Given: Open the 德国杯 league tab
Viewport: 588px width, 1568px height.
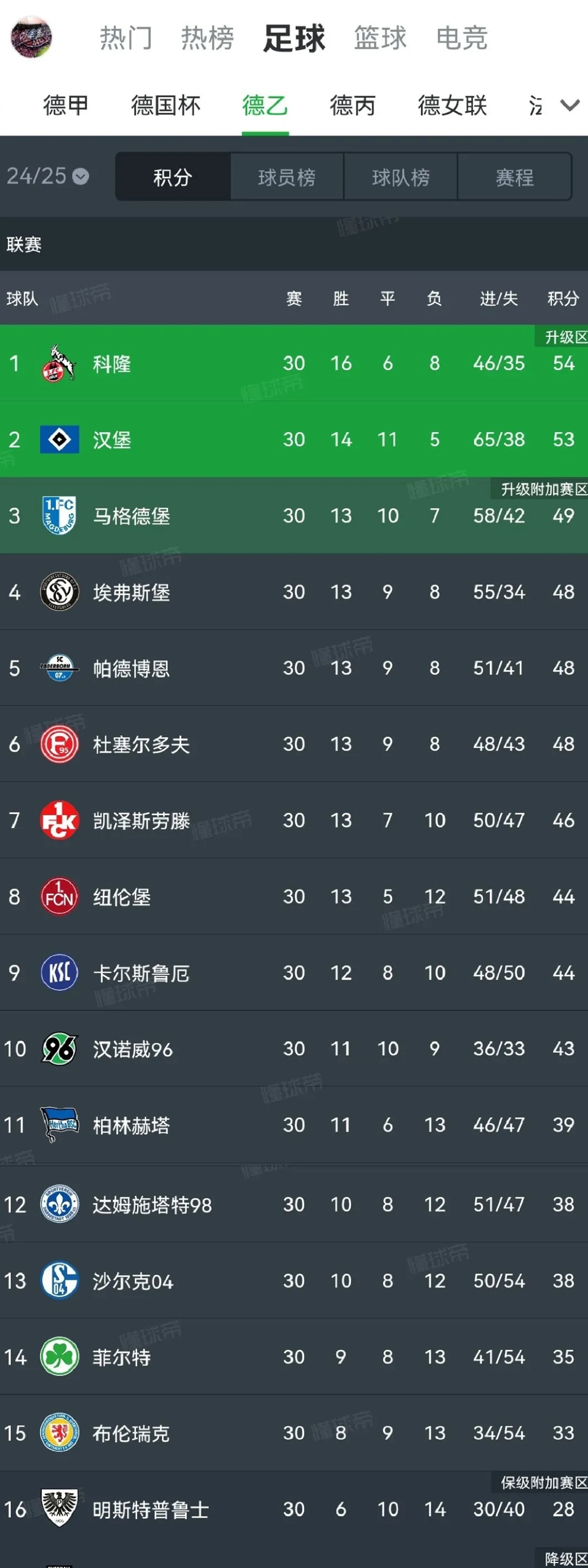Looking at the screenshot, I should tap(166, 106).
